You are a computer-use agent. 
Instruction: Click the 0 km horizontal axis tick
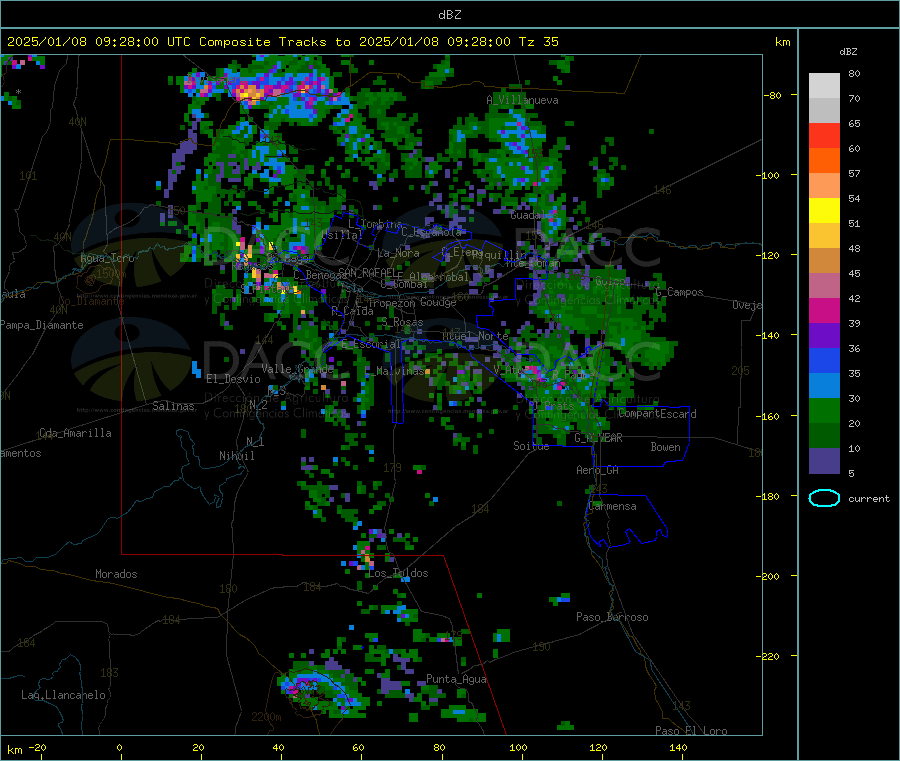coord(119,747)
